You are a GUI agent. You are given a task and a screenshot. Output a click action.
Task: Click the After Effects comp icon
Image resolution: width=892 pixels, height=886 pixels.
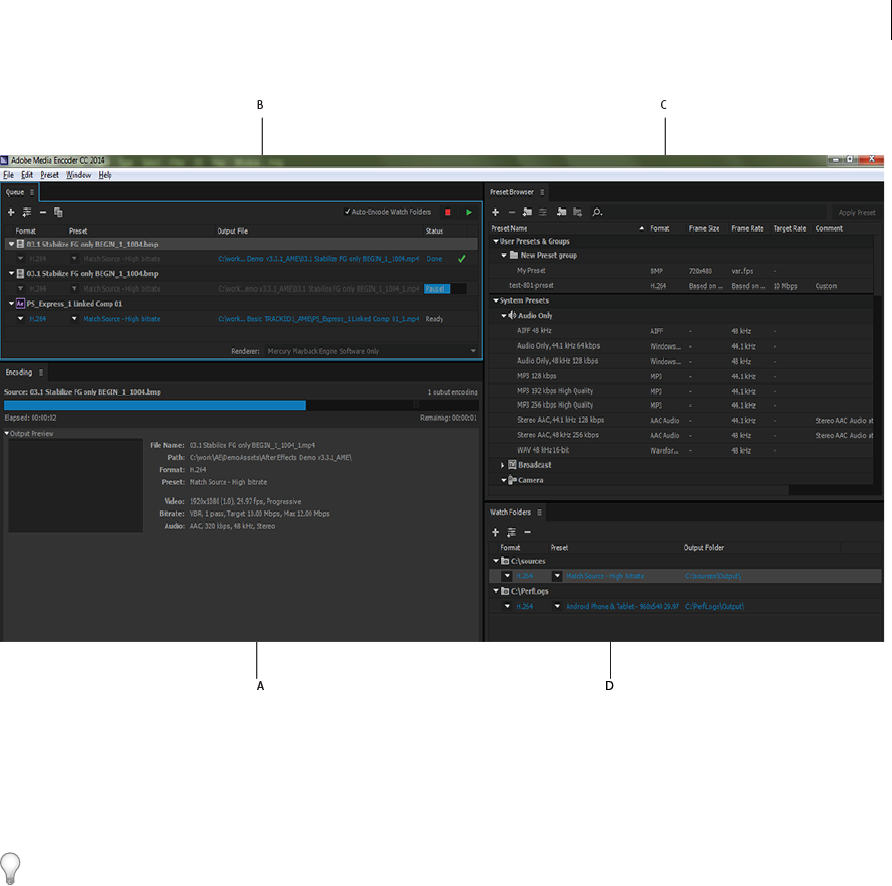click(20, 303)
